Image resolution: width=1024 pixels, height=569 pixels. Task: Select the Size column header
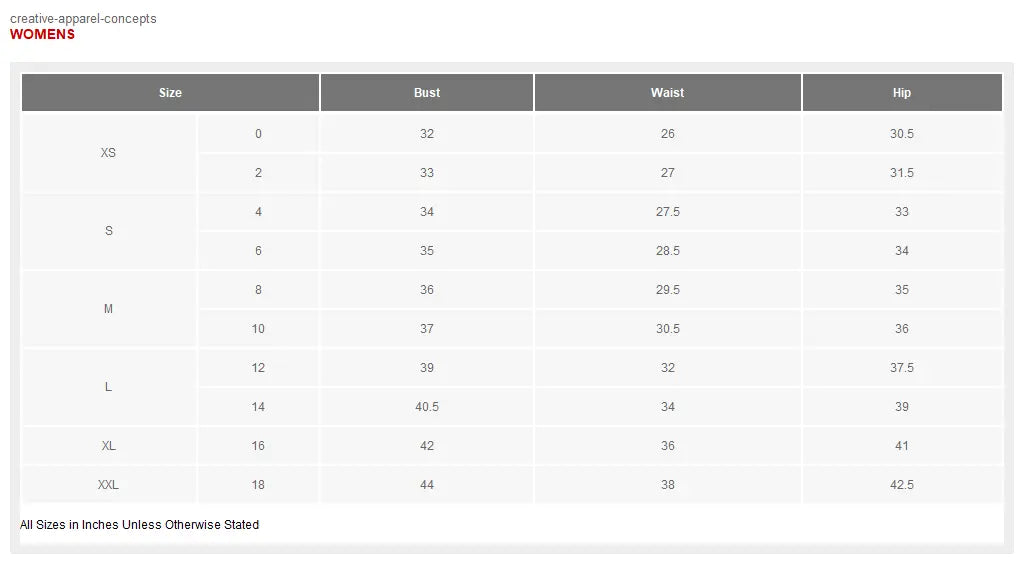point(170,93)
